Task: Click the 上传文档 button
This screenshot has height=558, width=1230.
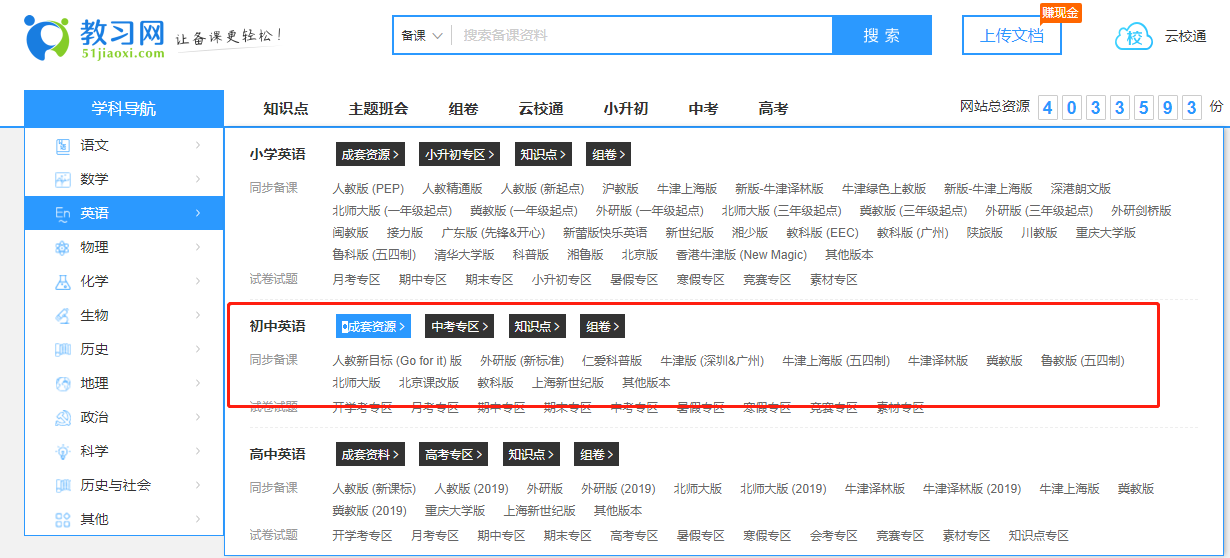Action: pyautogui.click(x=1012, y=35)
